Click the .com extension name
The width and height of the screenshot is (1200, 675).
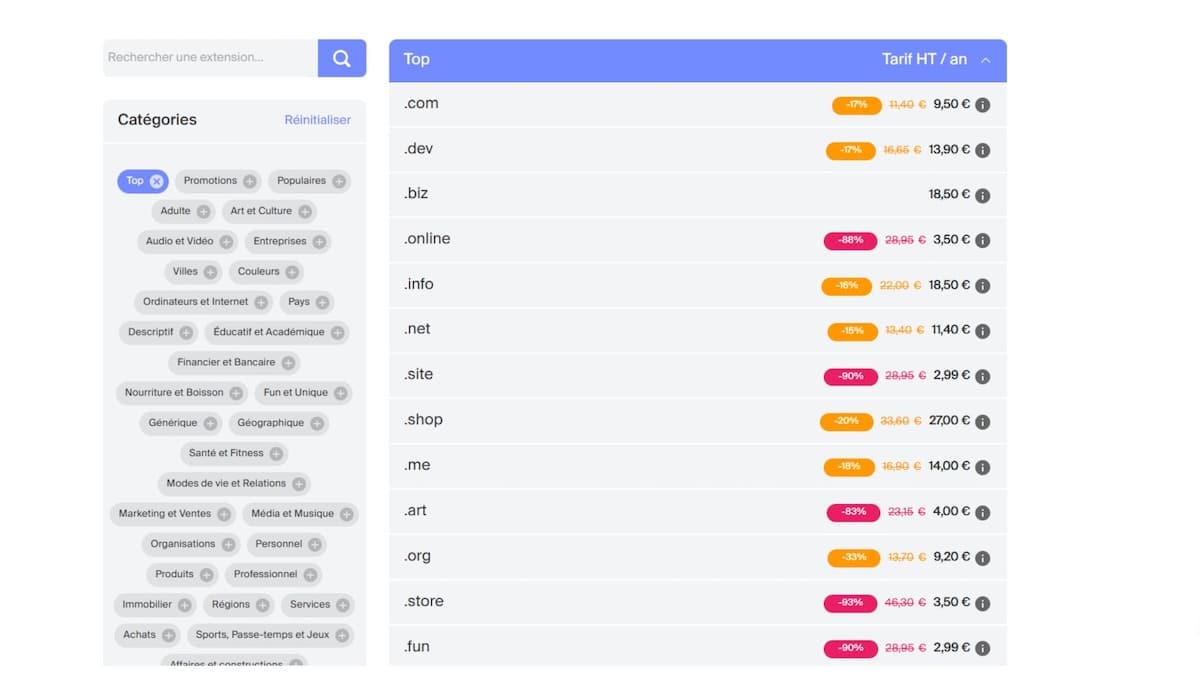click(x=421, y=103)
